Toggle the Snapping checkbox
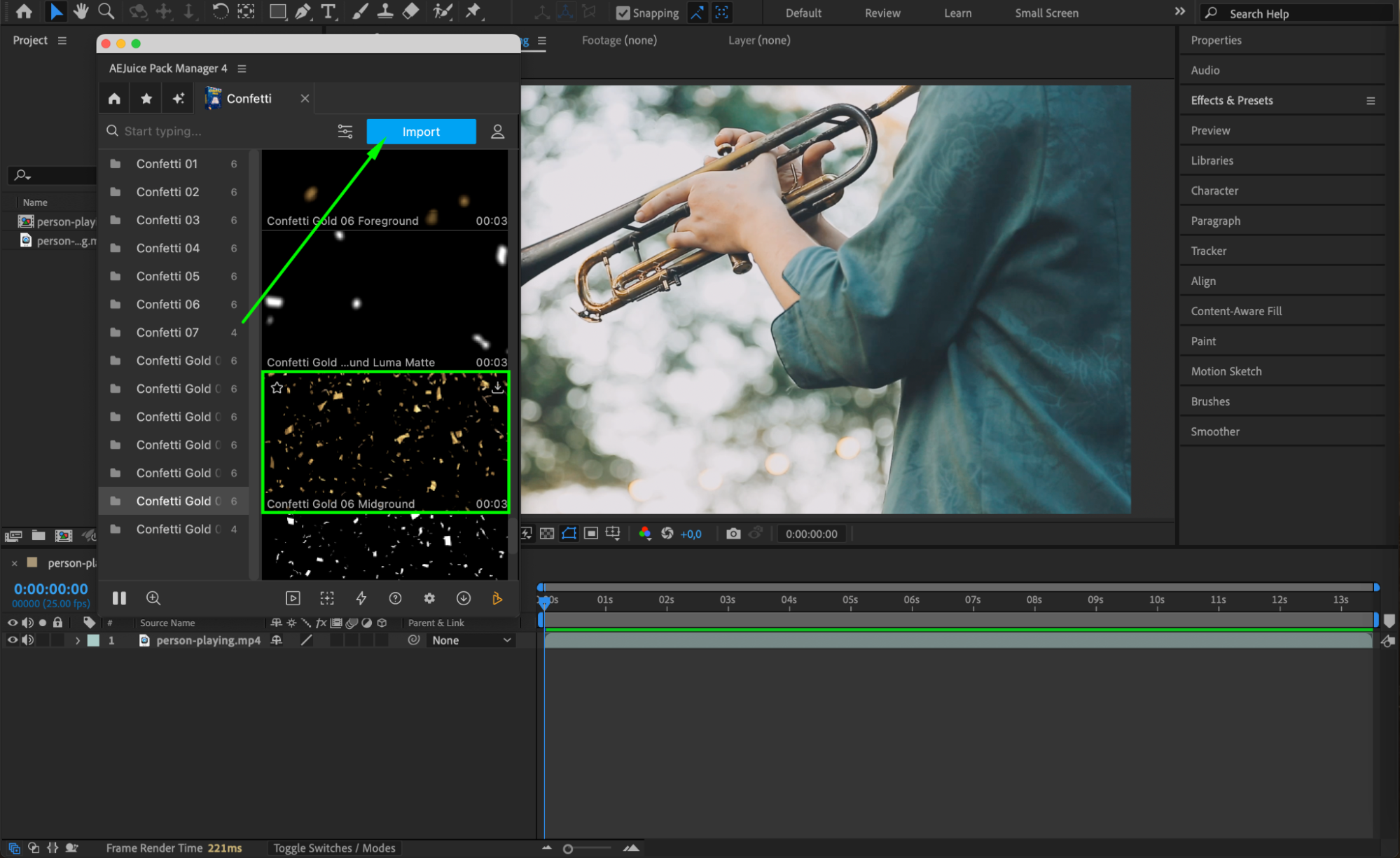The height and width of the screenshot is (858, 1400). coord(623,13)
